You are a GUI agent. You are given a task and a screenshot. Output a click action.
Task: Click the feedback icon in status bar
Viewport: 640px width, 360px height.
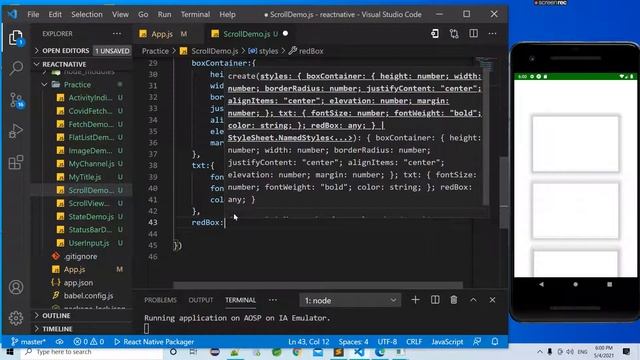pos(477,342)
